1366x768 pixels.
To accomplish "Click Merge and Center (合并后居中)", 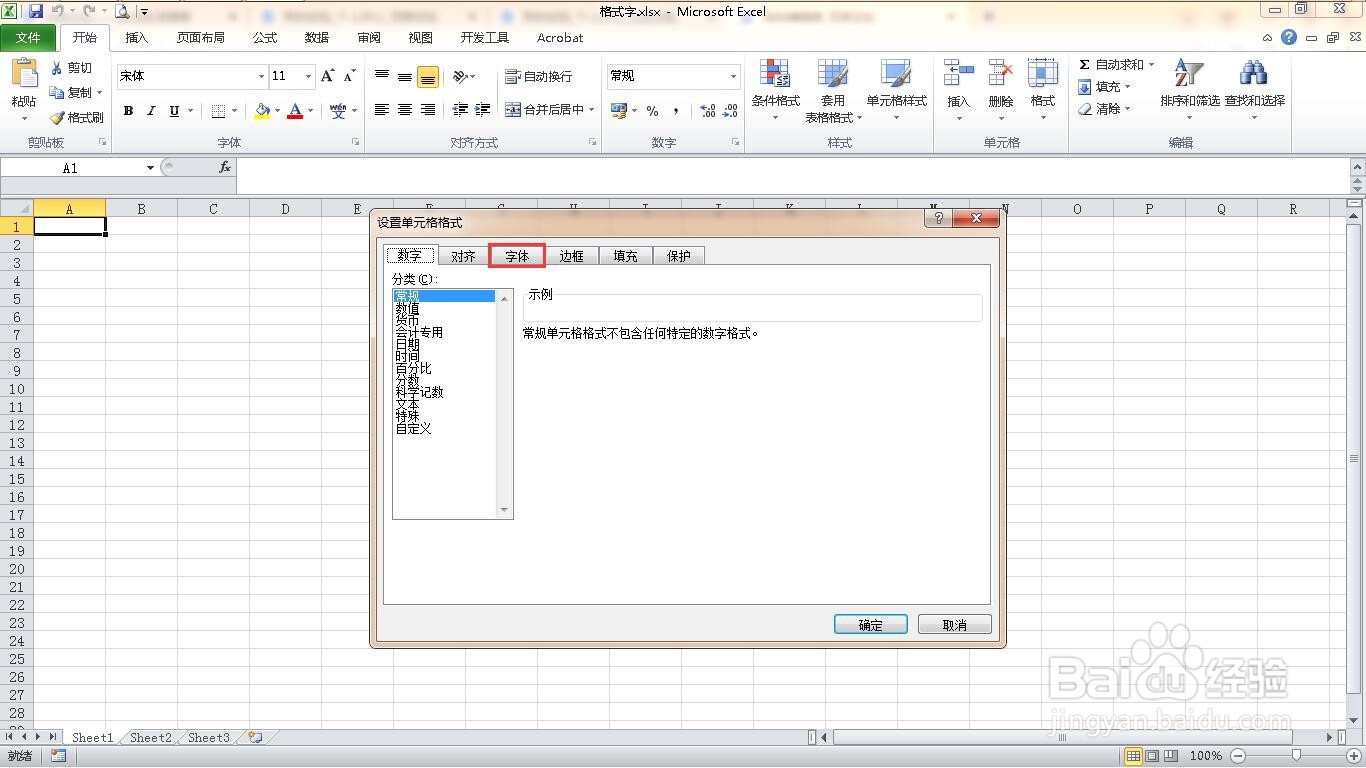I will point(545,110).
